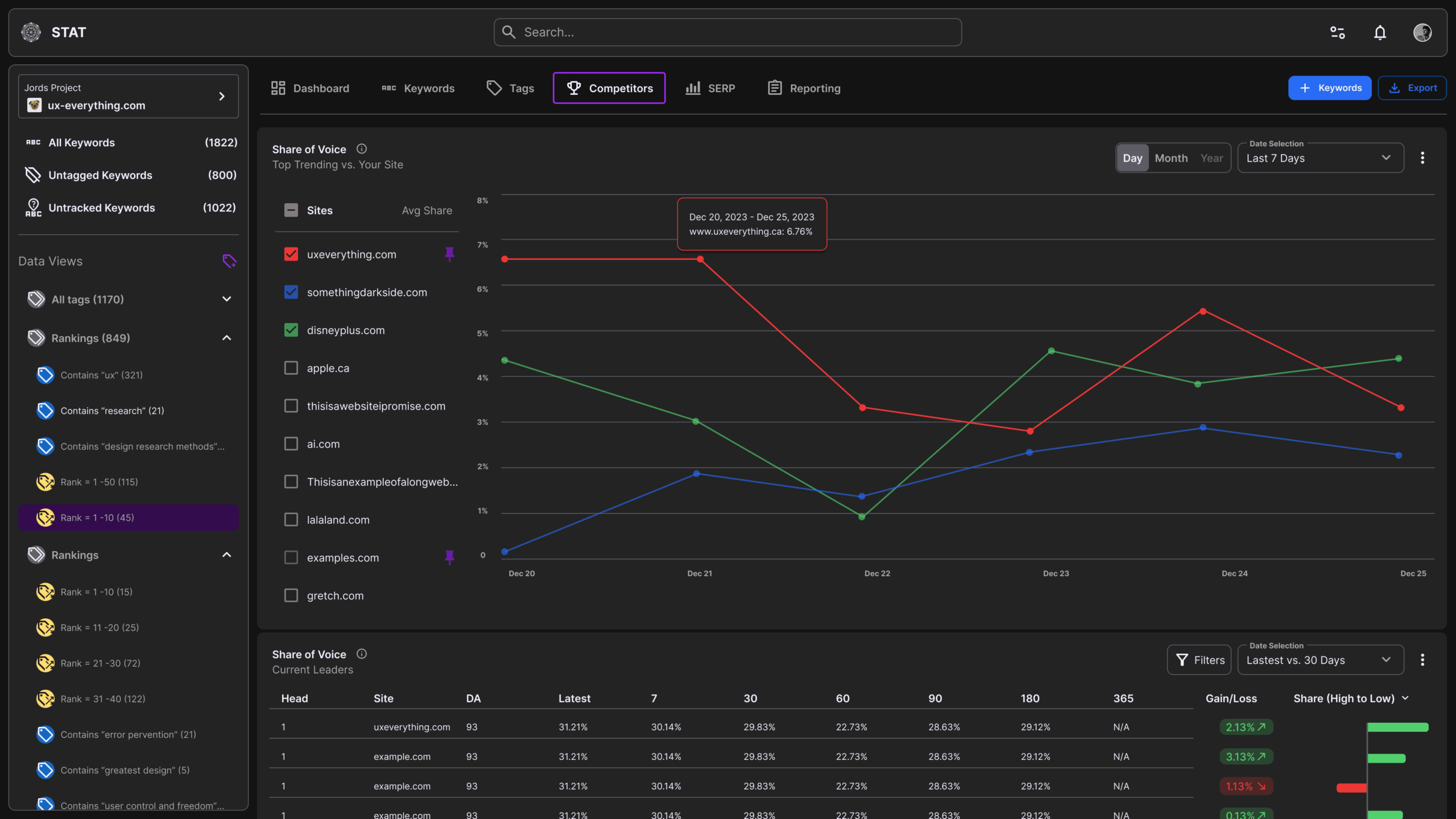Click the search magnifier icon
The width and height of the screenshot is (1456, 819).
[x=508, y=32]
